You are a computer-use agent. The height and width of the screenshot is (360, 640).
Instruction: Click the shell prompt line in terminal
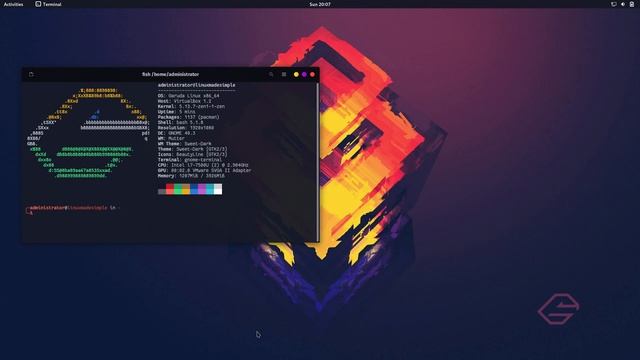point(73,208)
